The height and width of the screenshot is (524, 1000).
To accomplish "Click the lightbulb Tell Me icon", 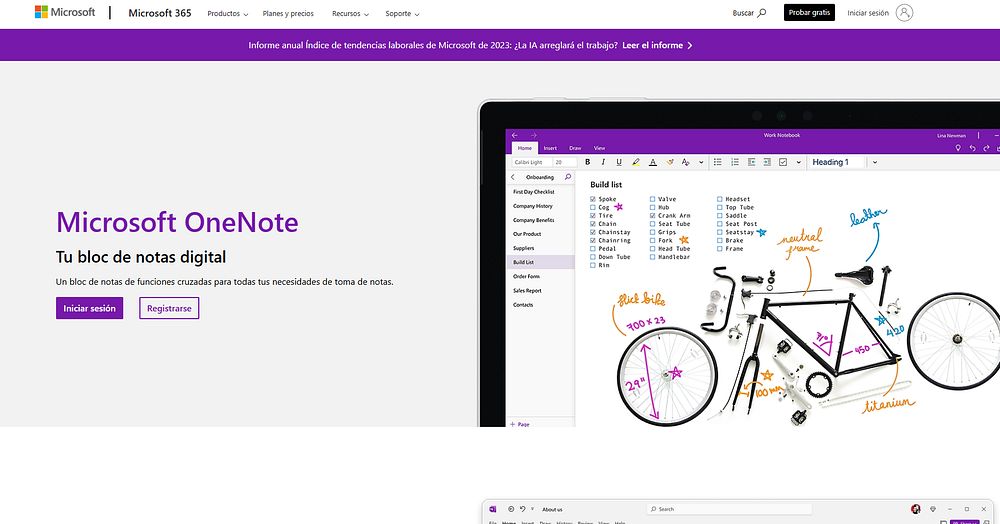I will [957, 148].
